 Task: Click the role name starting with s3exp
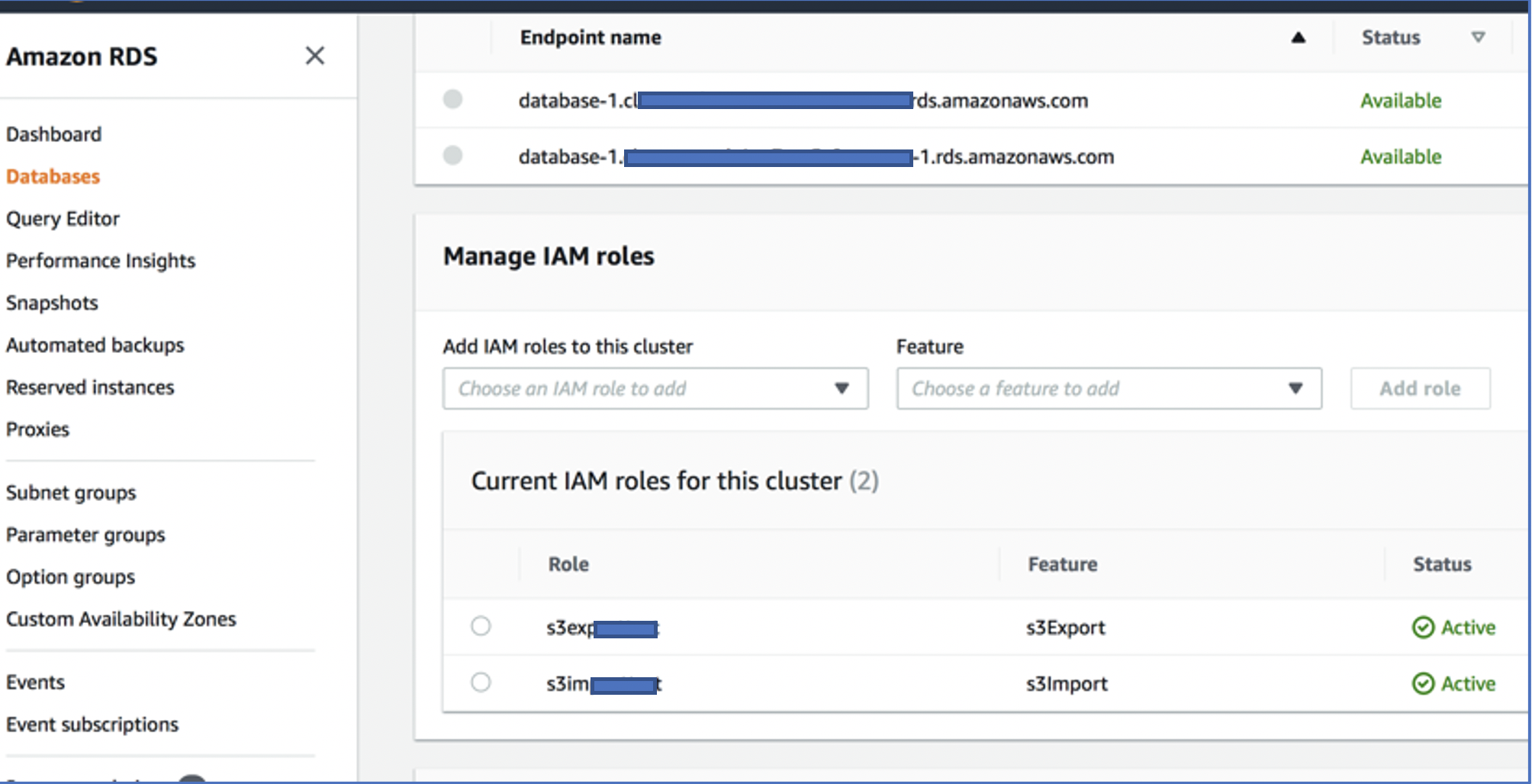click(603, 628)
